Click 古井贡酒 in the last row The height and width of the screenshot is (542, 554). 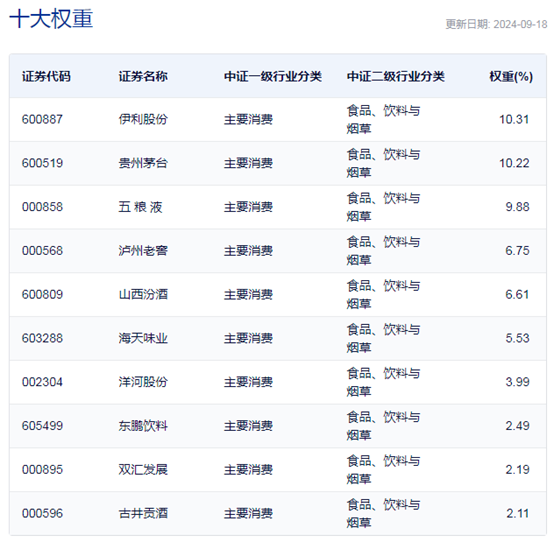(x=143, y=514)
